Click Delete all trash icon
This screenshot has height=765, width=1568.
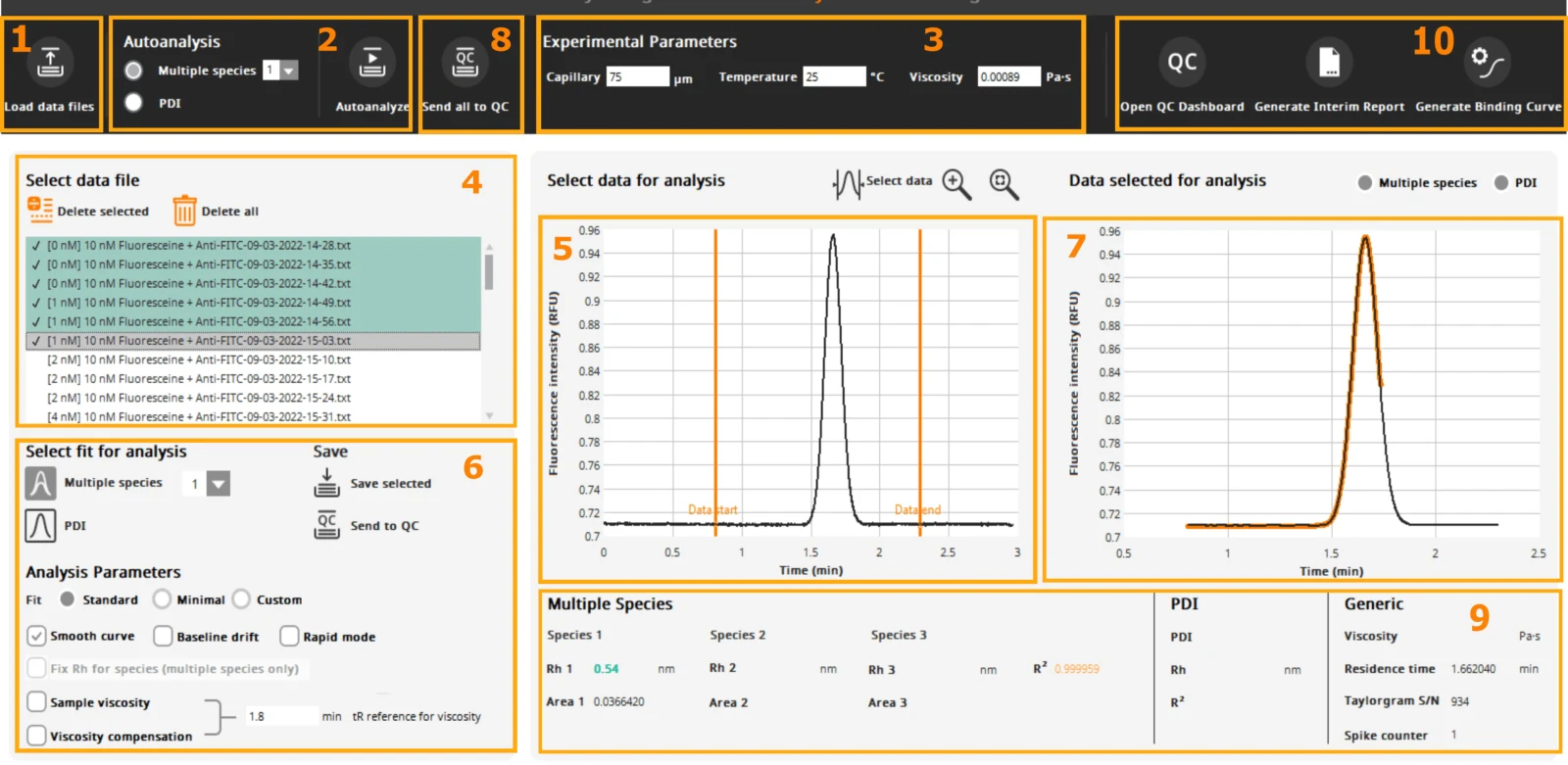coord(184,211)
